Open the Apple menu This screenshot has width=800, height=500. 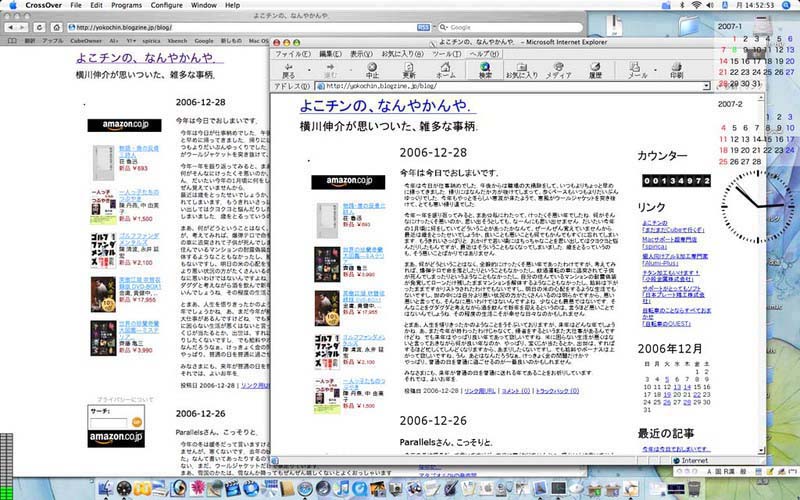(x=13, y=5)
